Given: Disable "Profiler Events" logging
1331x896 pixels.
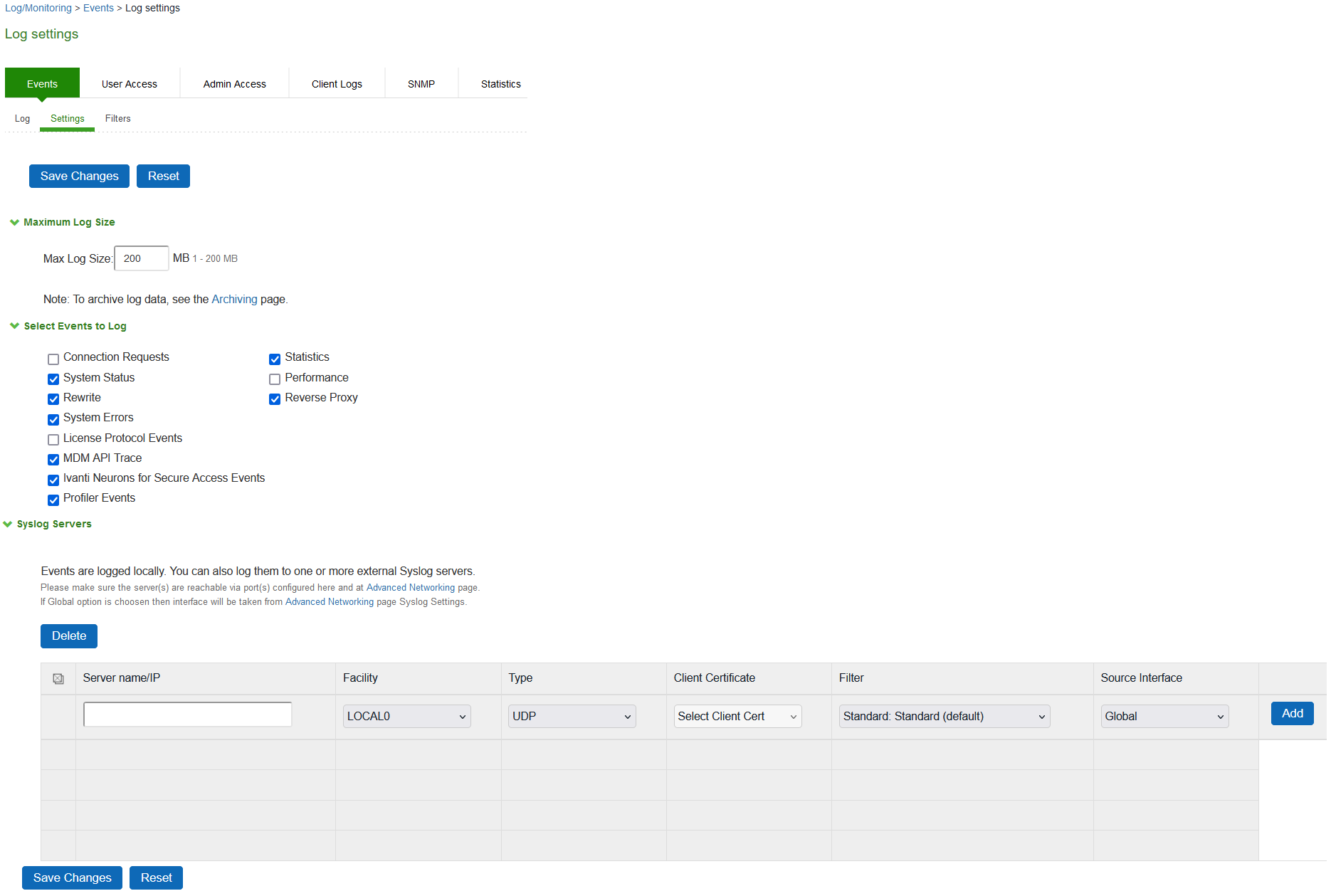Looking at the screenshot, I should click(53, 500).
